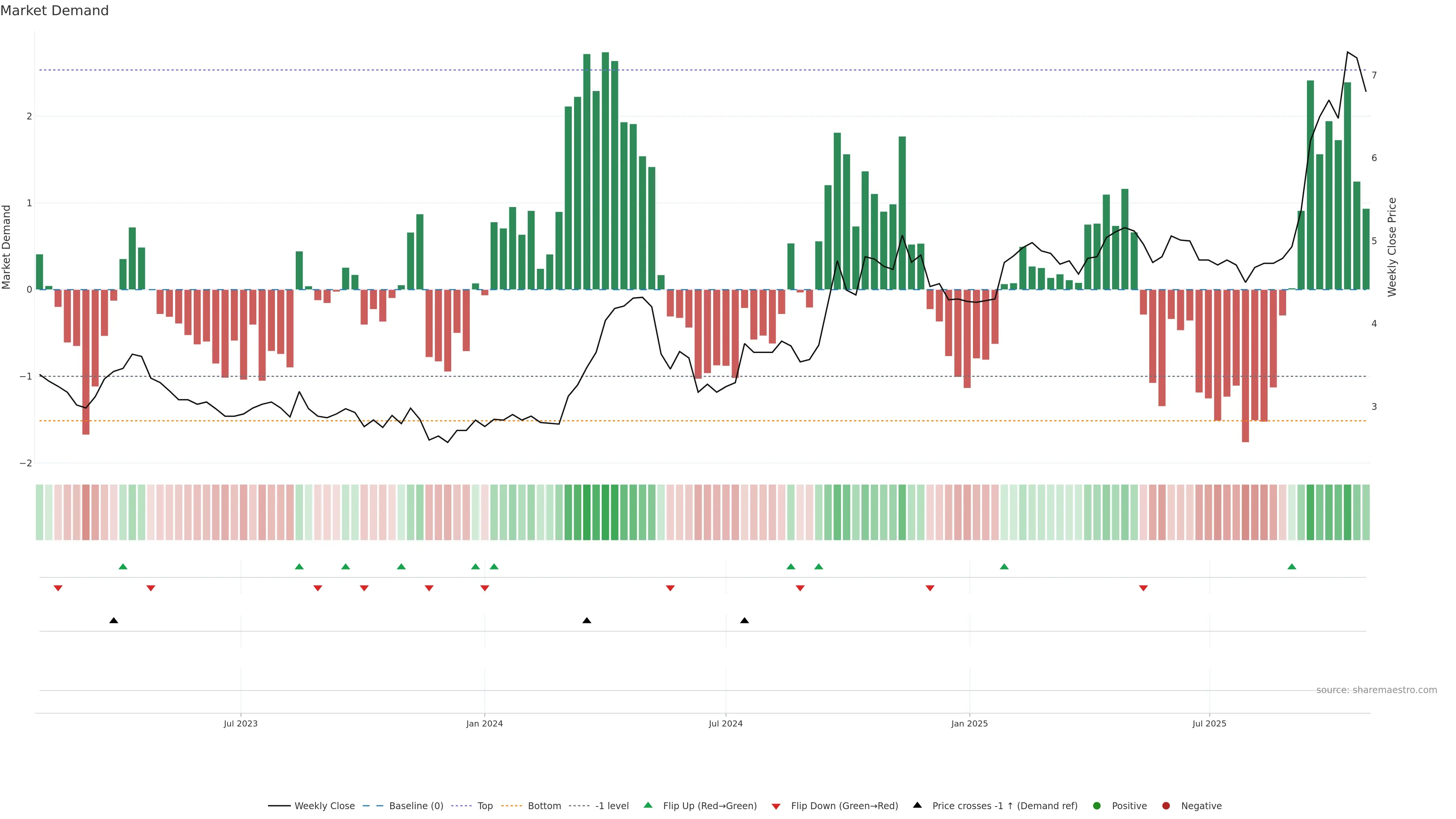Click the source: sharemaestro.com text
1456x819 pixels.
[x=1376, y=690]
